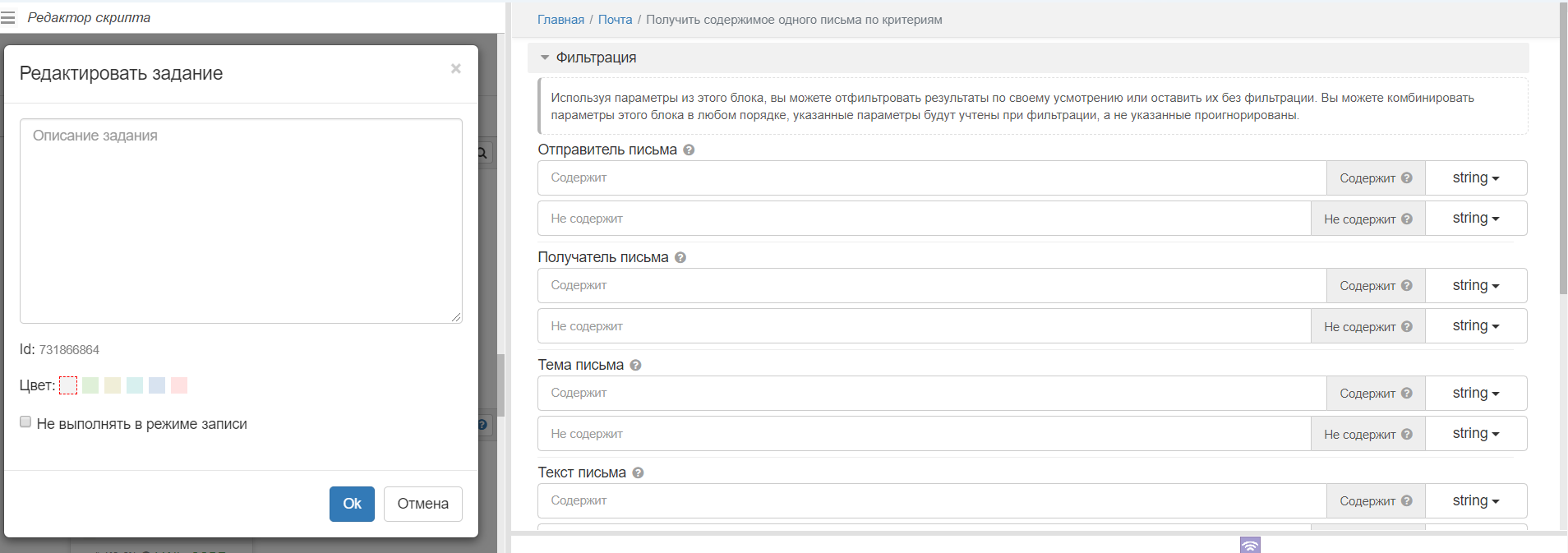Open Почта breadcrumb link

pyautogui.click(x=615, y=20)
